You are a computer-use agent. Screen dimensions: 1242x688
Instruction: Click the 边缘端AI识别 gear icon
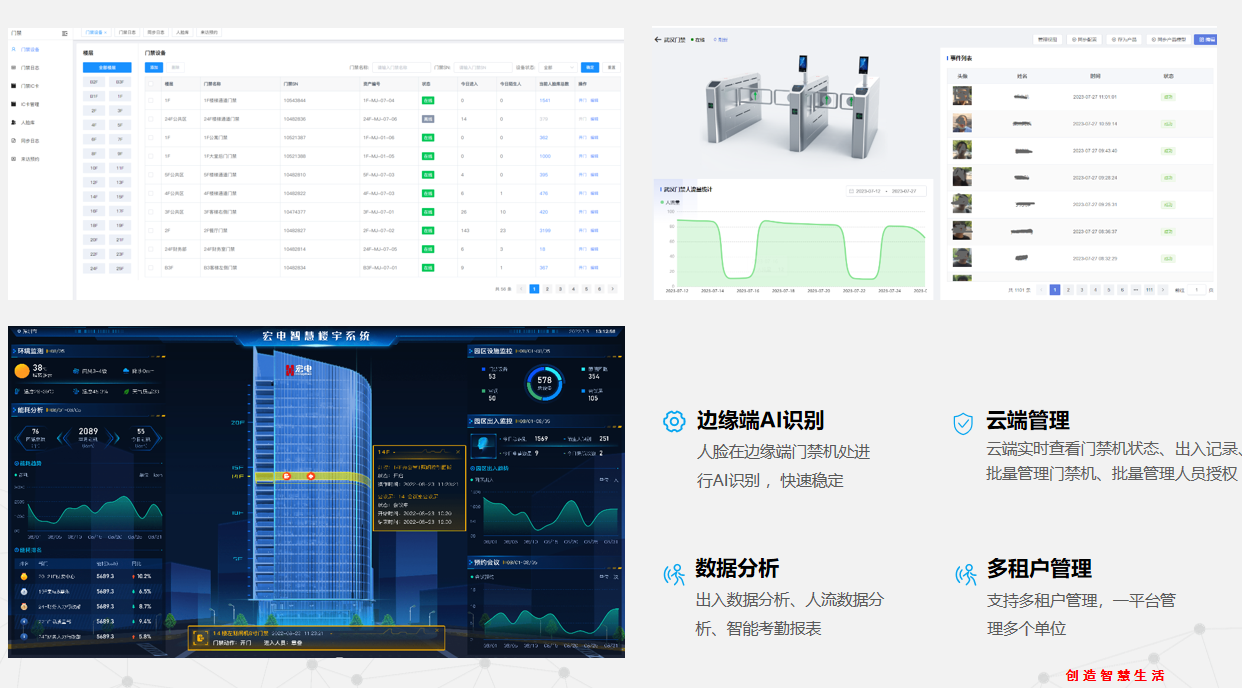point(674,421)
